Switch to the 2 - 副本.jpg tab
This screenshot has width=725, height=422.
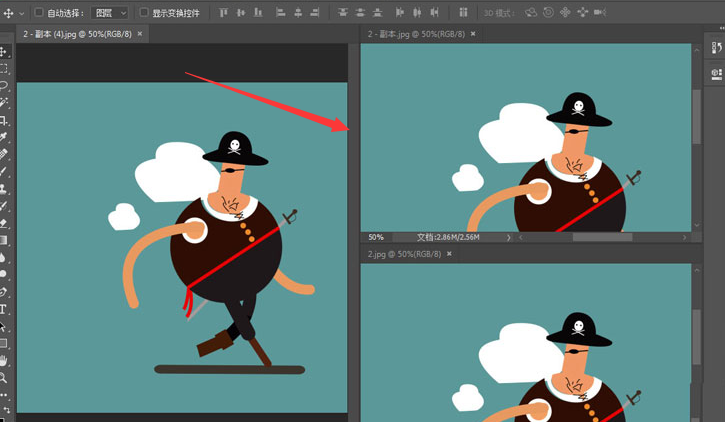[x=416, y=34]
